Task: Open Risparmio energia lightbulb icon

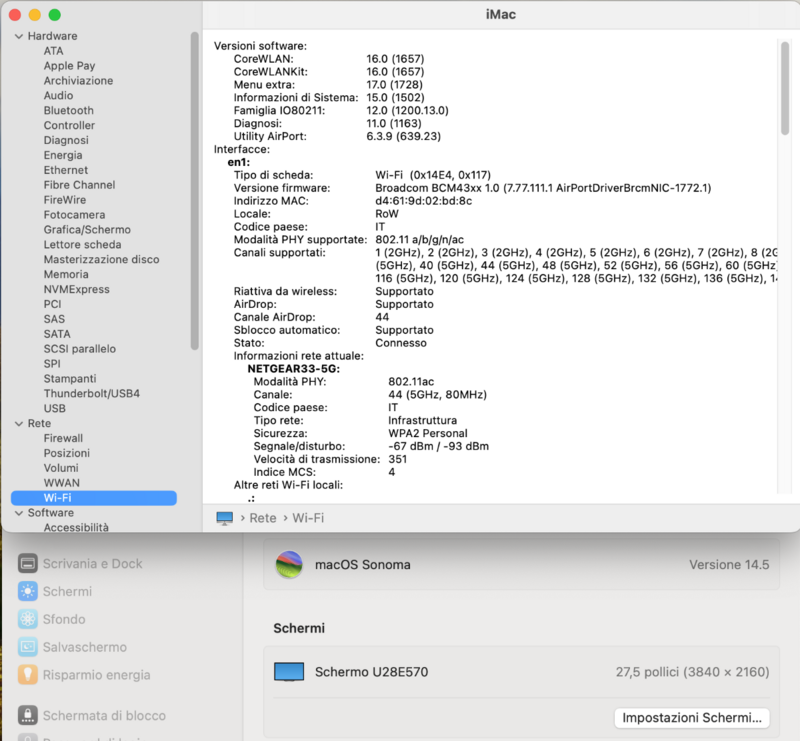Action: coord(28,675)
